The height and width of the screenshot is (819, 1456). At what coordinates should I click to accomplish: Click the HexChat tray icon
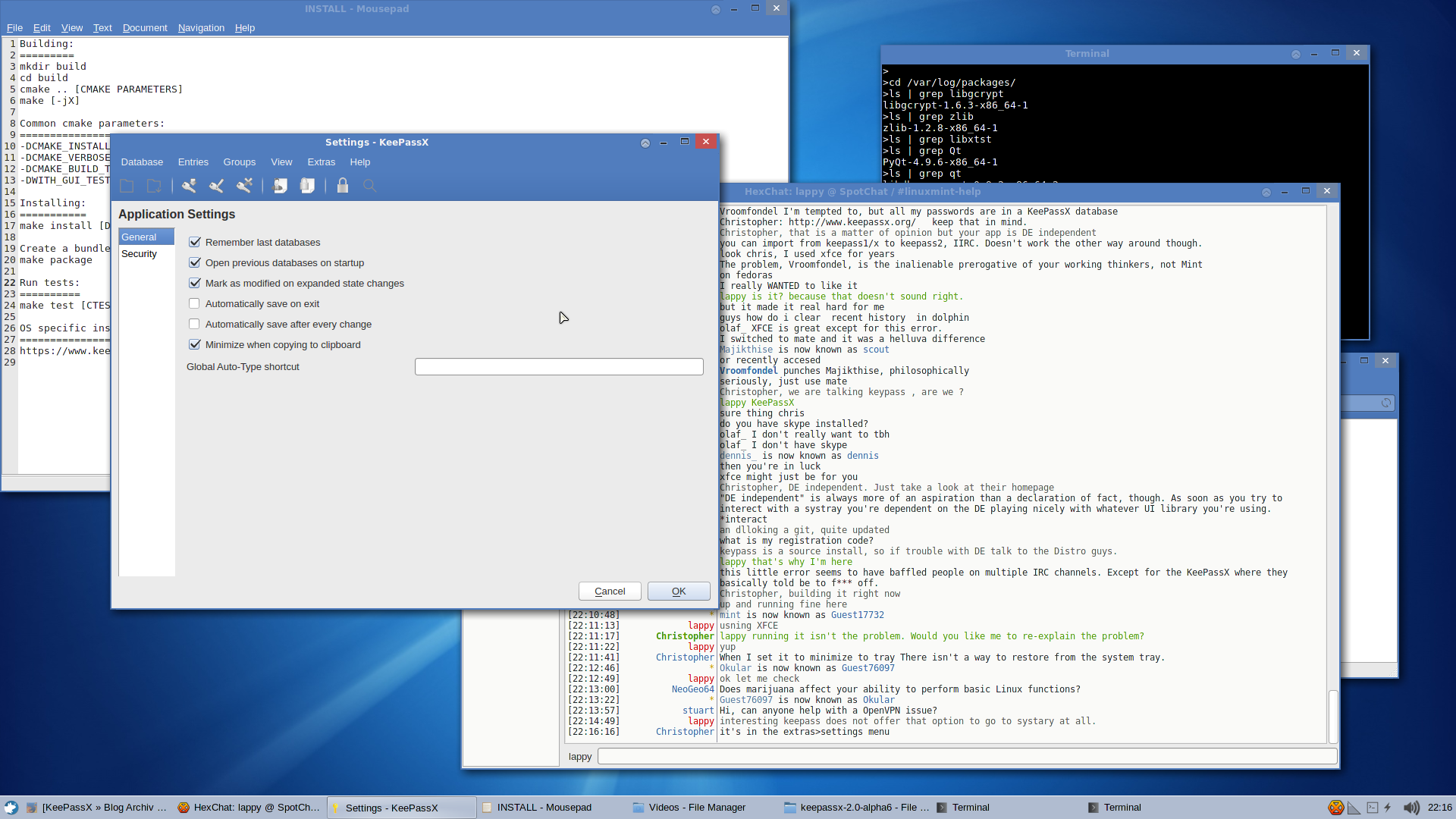pos(1336,808)
